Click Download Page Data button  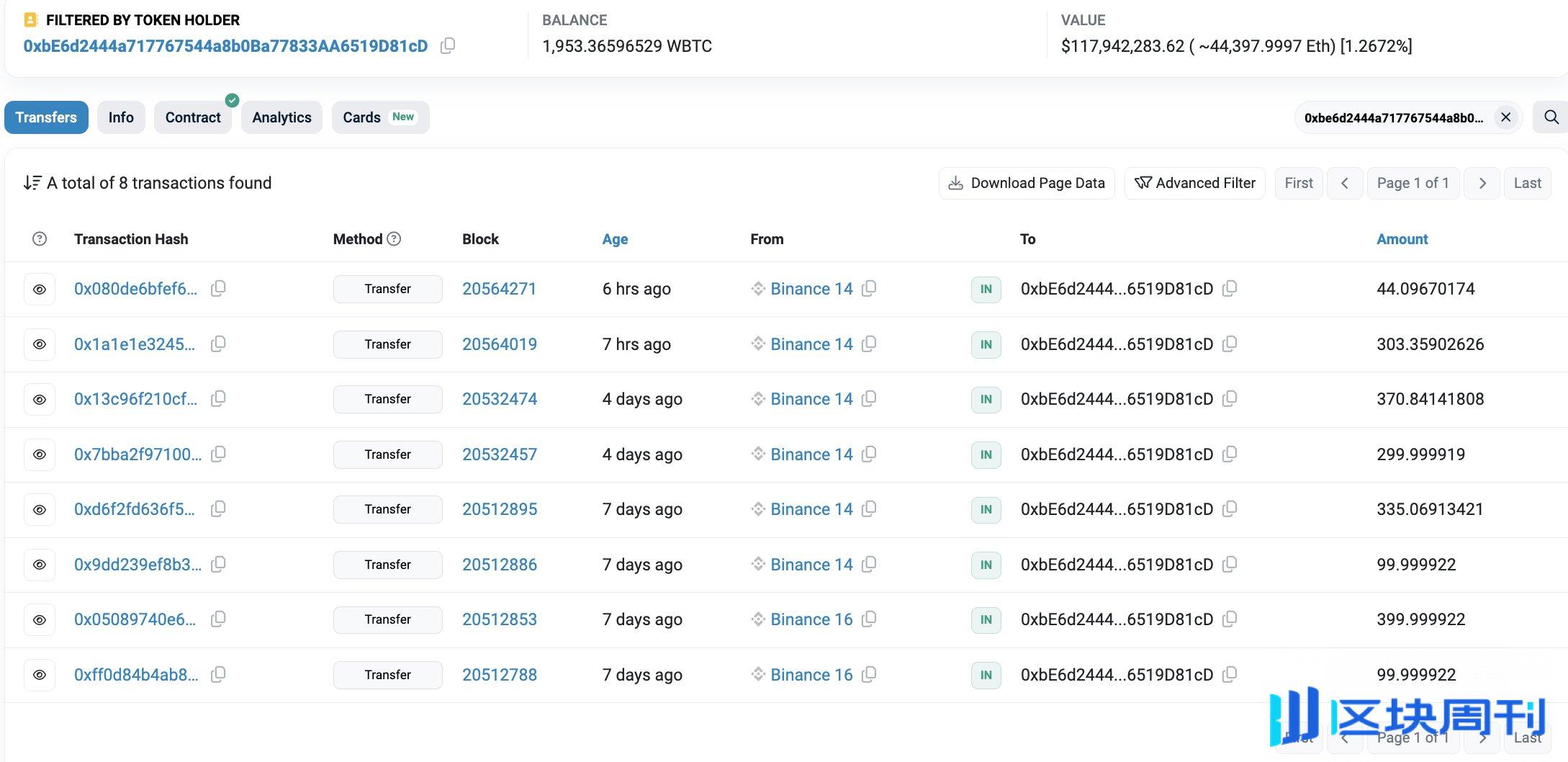point(1027,183)
